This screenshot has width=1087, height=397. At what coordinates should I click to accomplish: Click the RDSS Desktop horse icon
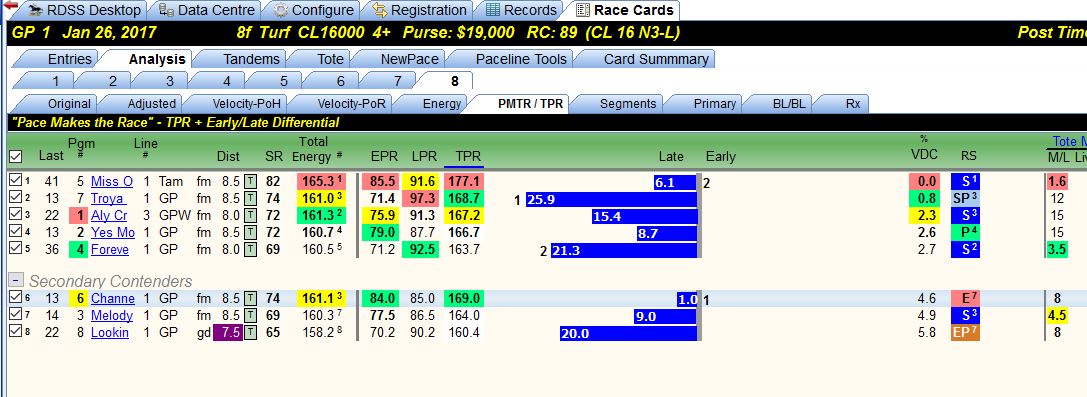[x=35, y=10]
